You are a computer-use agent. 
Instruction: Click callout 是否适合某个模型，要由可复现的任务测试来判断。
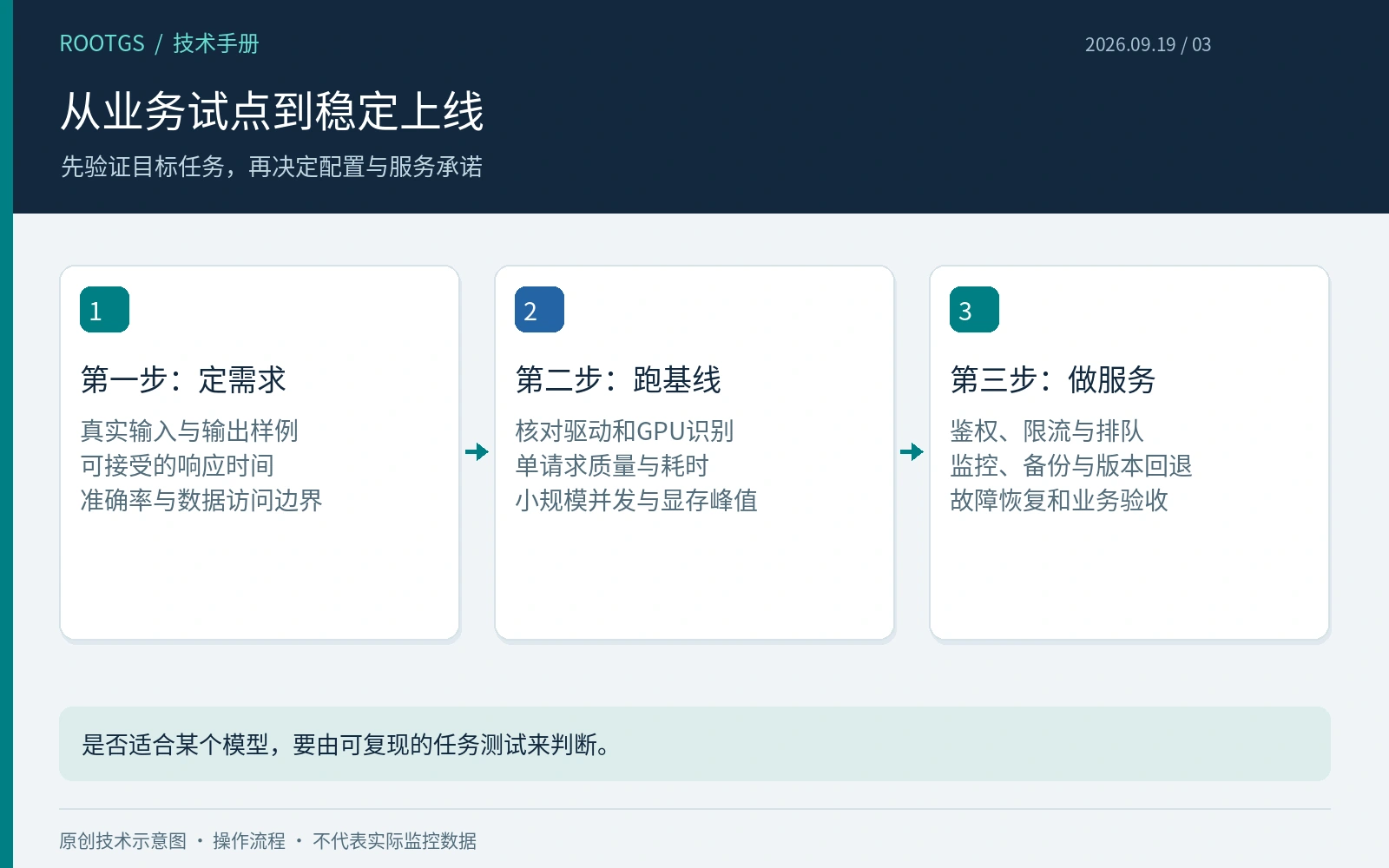tap(694, 744)
